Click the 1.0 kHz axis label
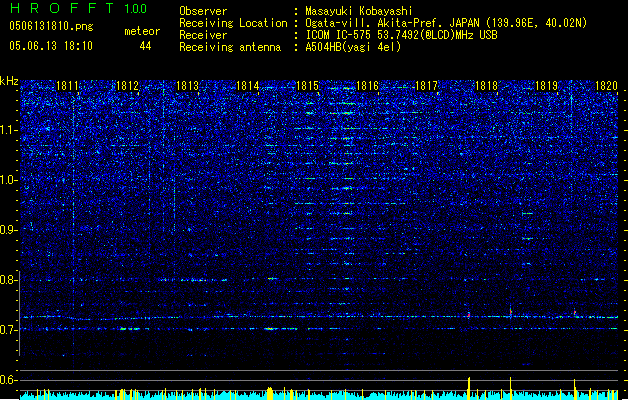 (x=8, y=181)
